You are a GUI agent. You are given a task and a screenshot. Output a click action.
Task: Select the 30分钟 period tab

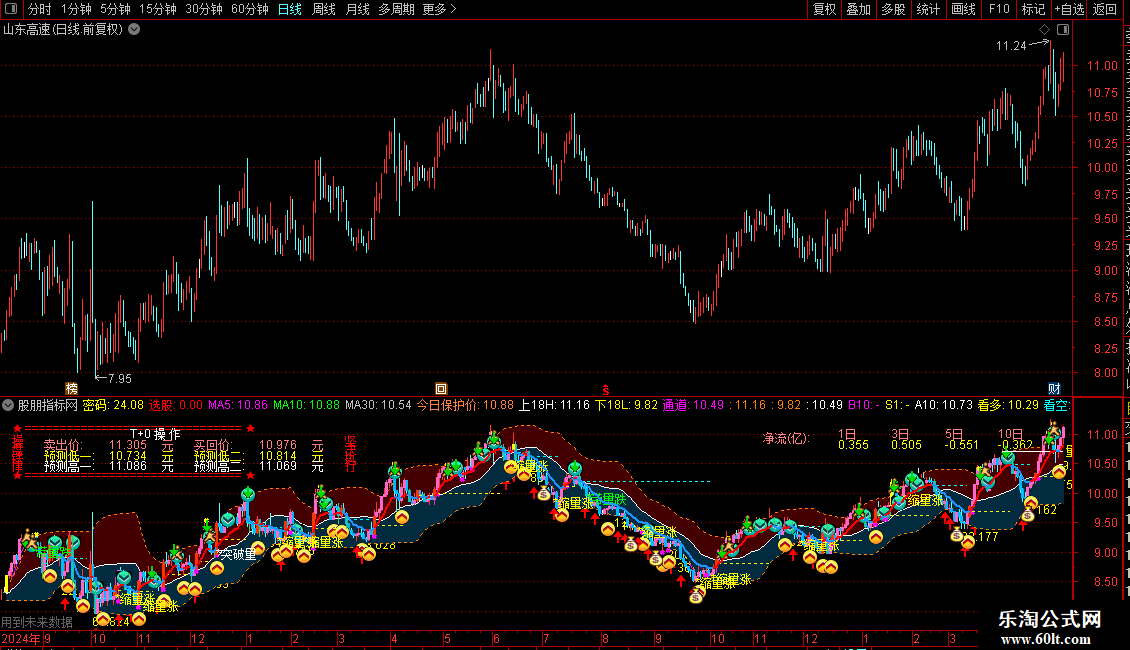[x=204, y=9]
